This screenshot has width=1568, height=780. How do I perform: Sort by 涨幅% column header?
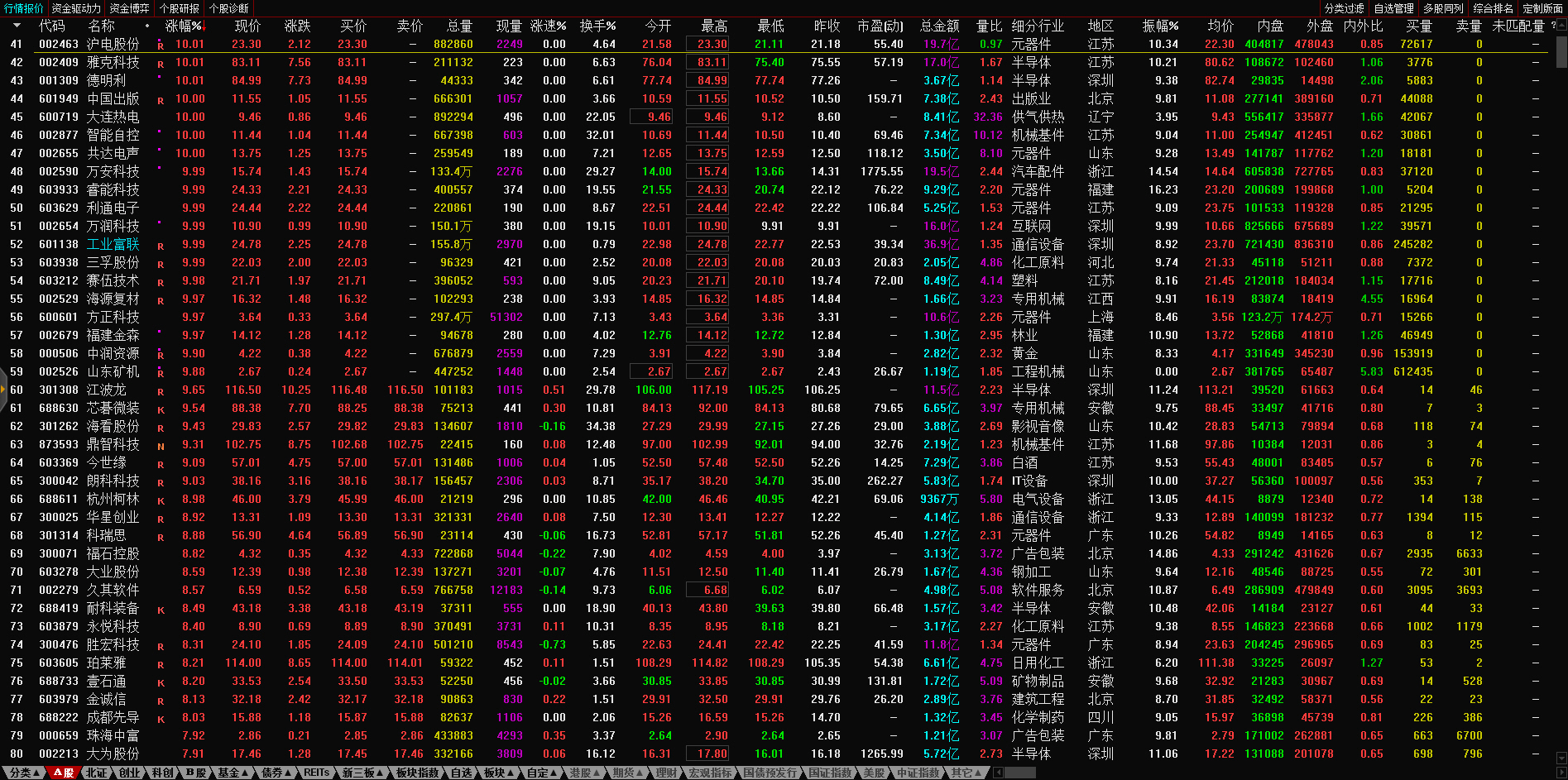(184, 26)
